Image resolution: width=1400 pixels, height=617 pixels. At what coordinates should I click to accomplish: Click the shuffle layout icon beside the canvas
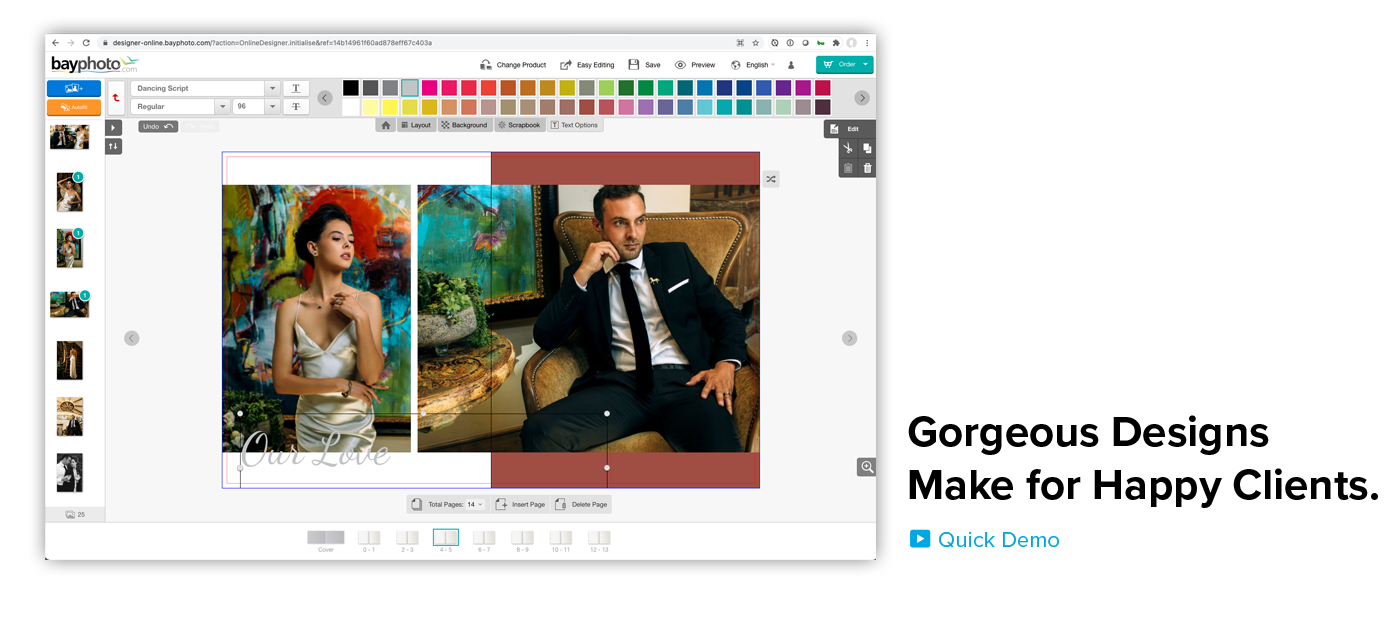pyautogui.click(x=771, y=179)
